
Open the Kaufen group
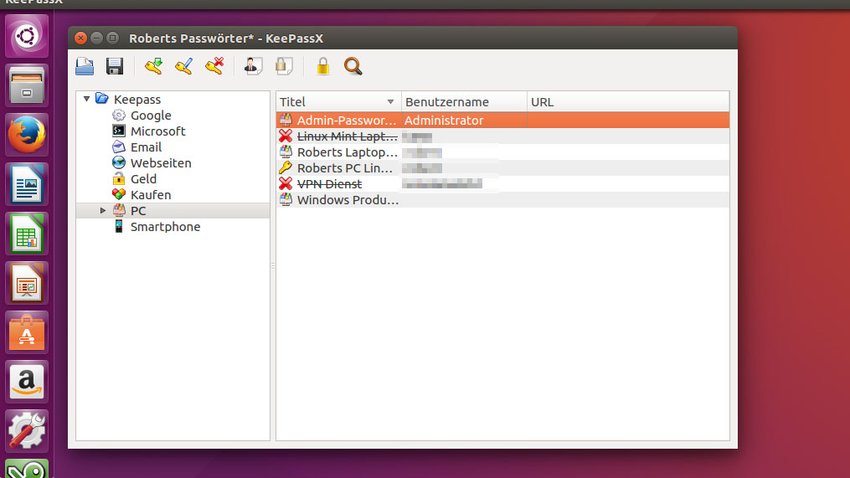click(151, 195)
